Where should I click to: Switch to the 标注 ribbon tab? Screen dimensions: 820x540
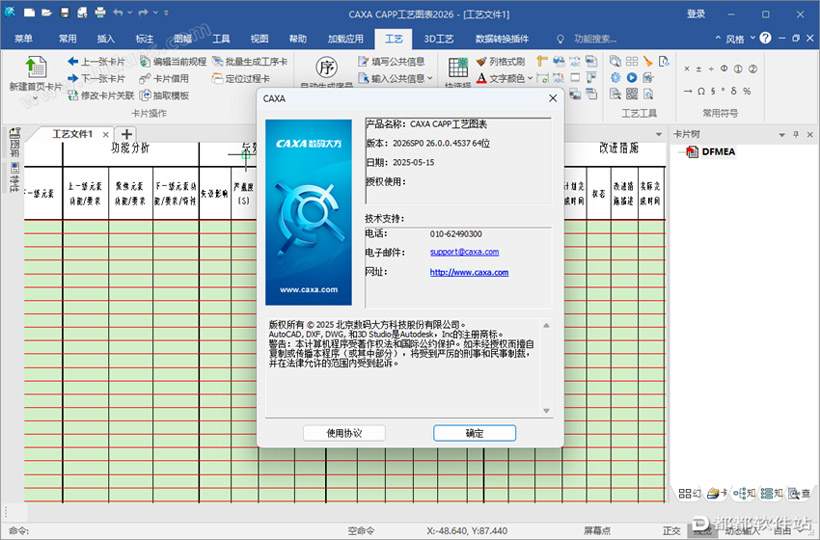[144, 39]
